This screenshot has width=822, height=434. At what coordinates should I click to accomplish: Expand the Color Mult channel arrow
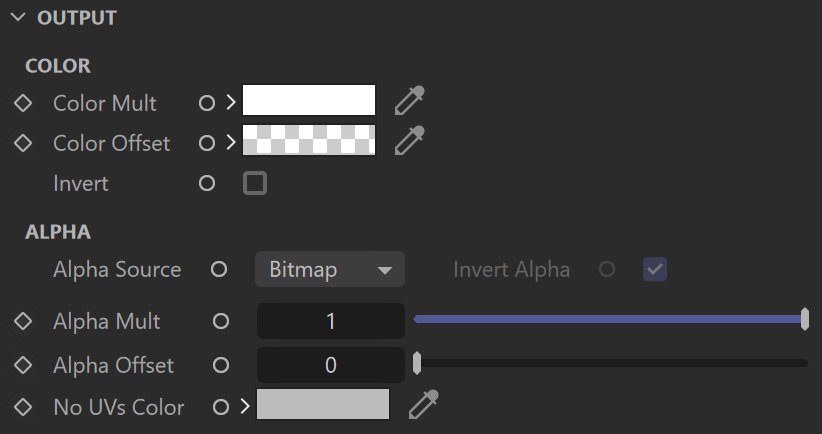[231, 103]
